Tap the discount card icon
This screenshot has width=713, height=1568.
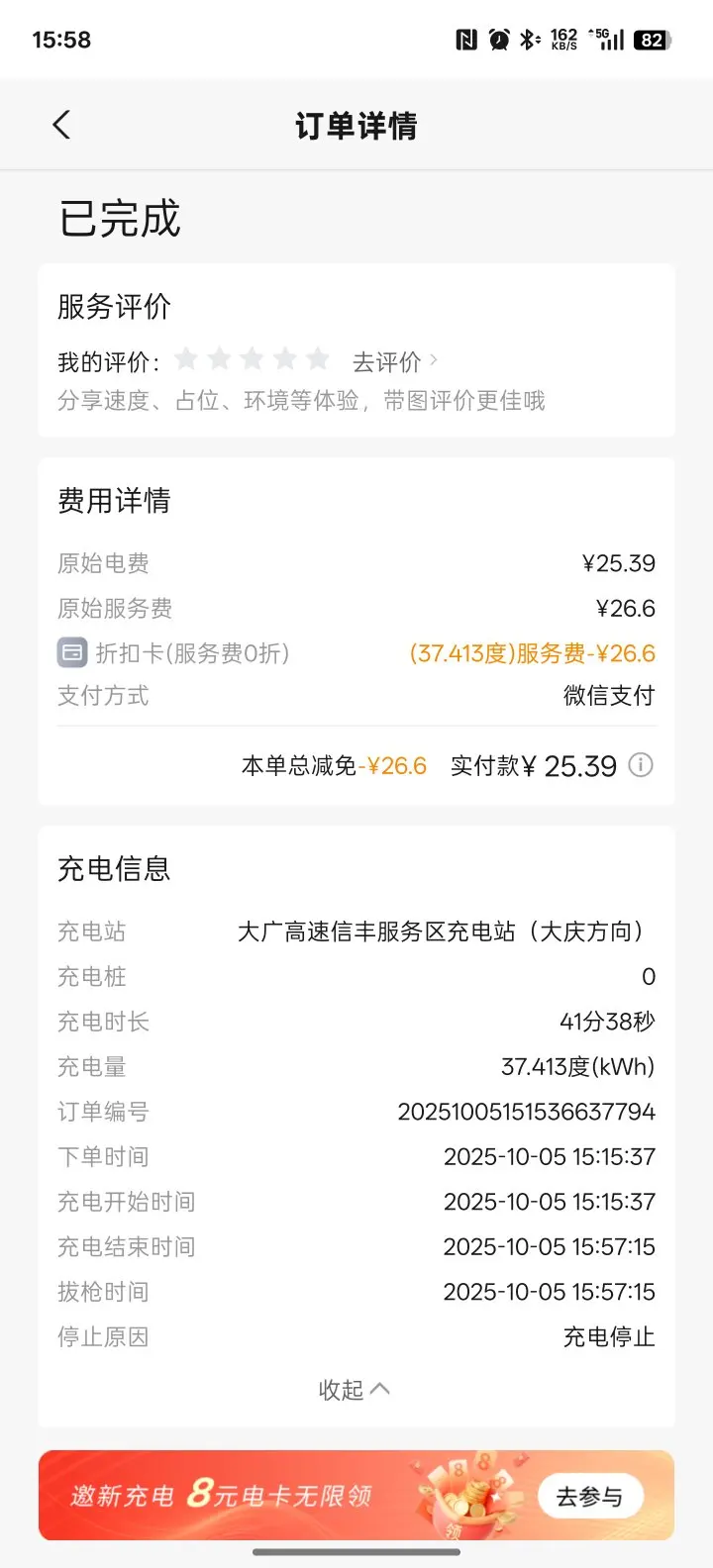click(x=72, y=653)
